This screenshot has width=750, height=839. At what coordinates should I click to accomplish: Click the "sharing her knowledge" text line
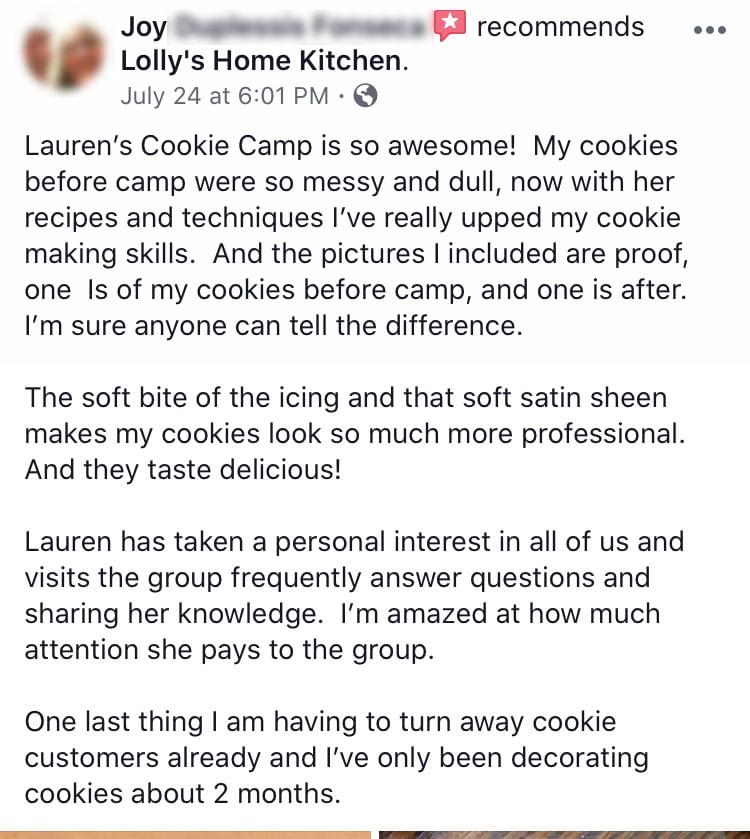342,613
